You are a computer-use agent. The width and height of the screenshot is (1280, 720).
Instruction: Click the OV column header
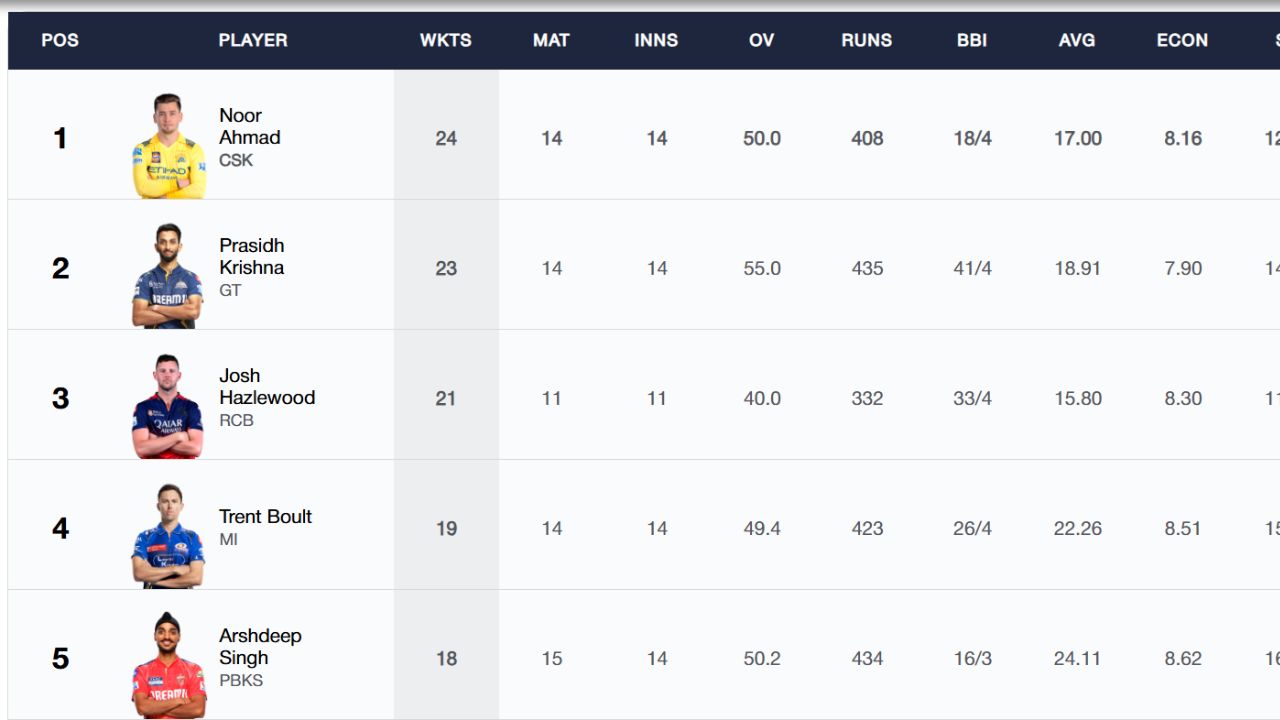pyautogui.click(x=762, y=40)
